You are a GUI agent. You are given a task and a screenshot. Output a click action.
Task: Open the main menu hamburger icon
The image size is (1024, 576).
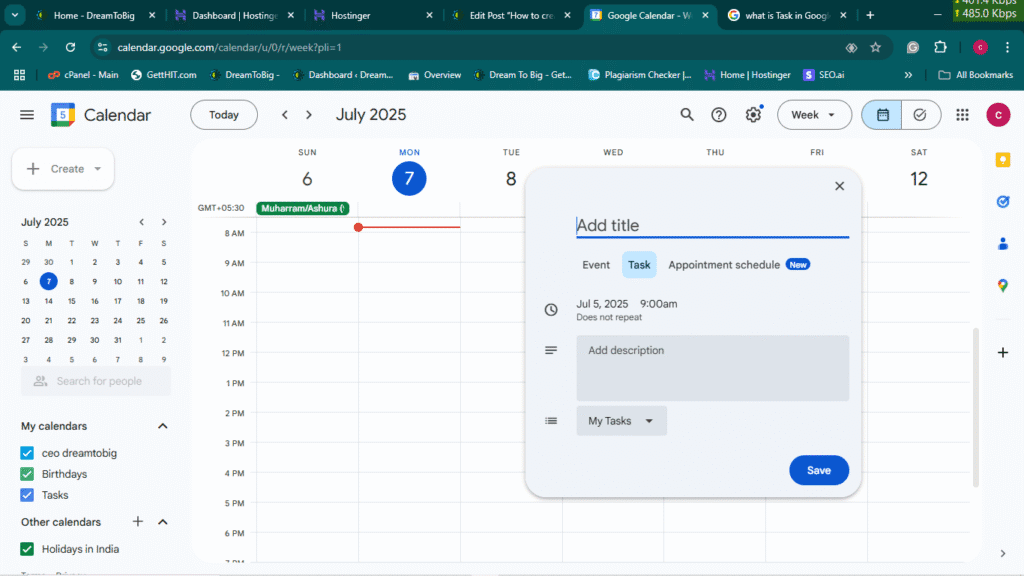[x=27, y=115]
